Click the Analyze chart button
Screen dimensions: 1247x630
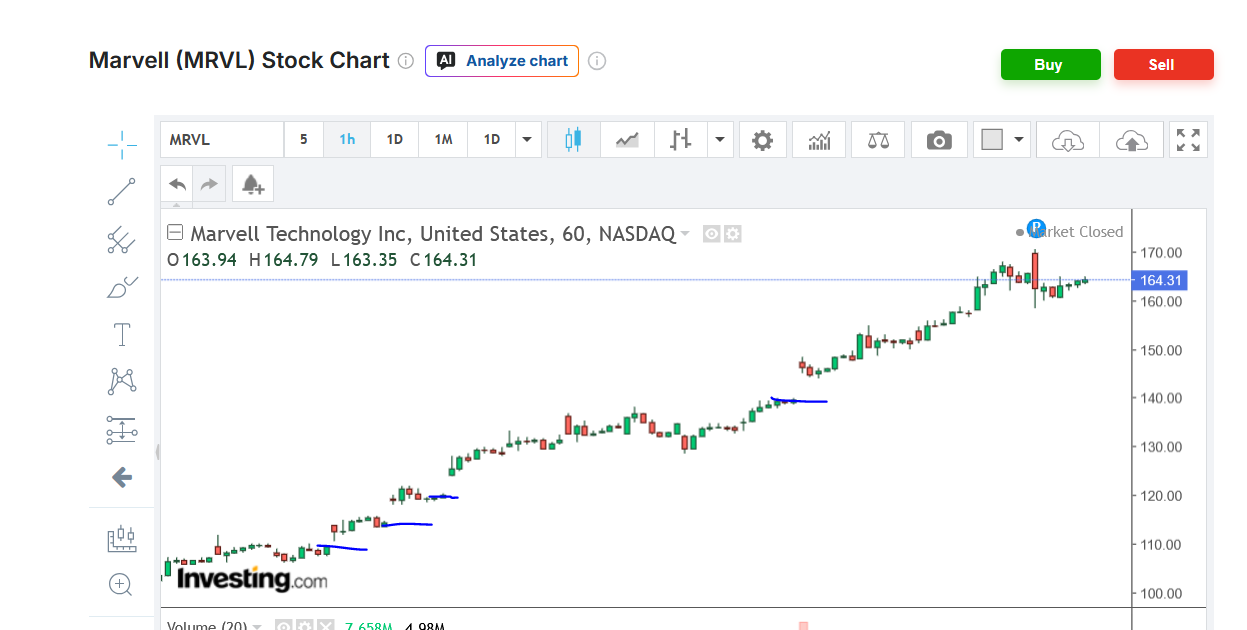(x=502, y=61)
